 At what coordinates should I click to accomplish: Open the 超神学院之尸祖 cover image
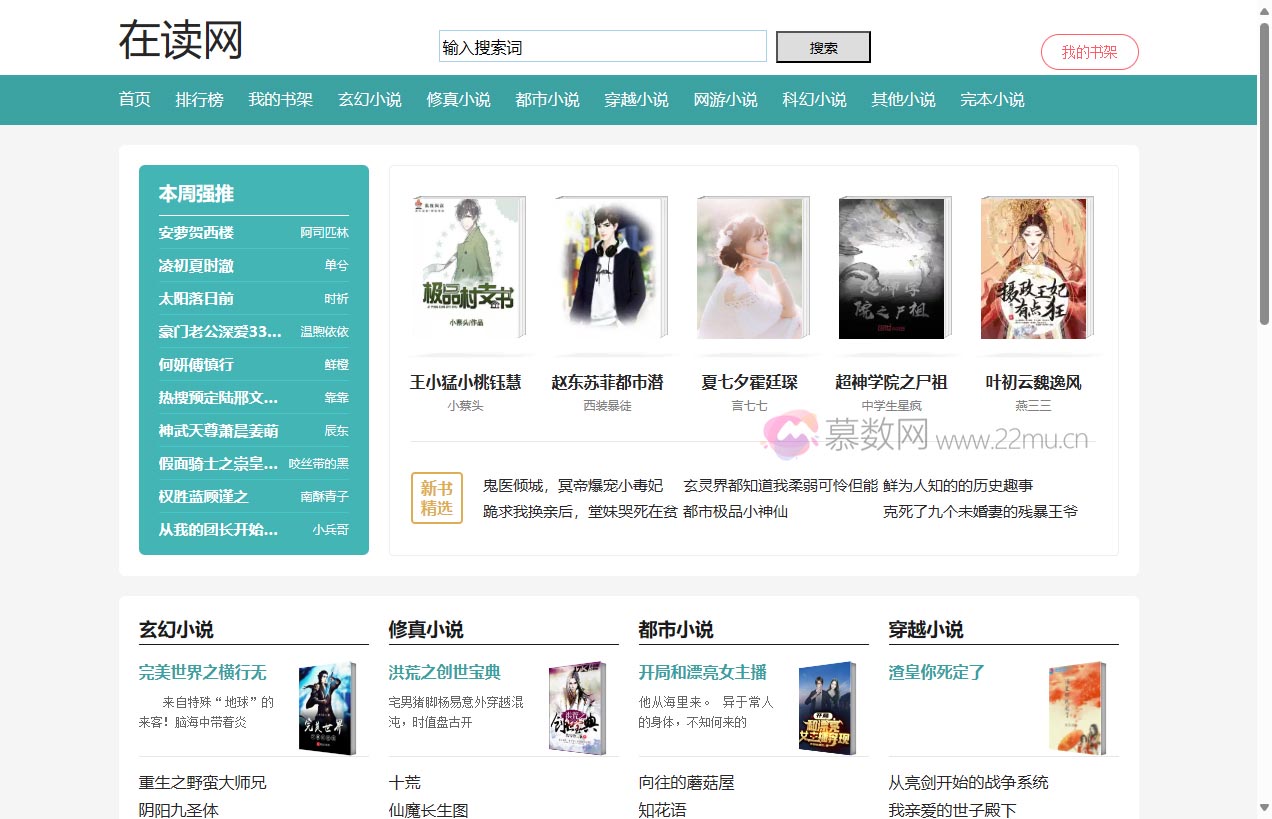coord(892,268)
